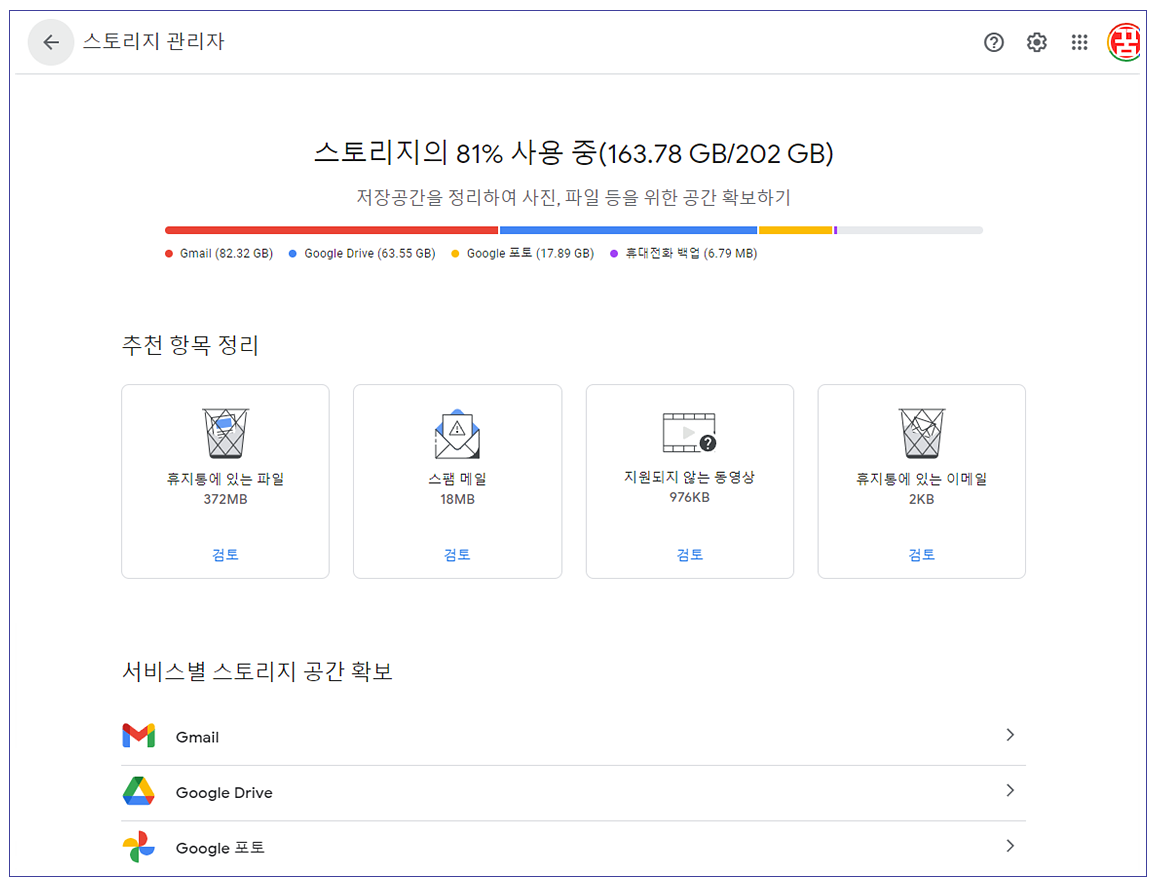Open the account profile avatar
Image resolution: width=1155 pixels, height=887 pixels.
(x=1124, y=42)
